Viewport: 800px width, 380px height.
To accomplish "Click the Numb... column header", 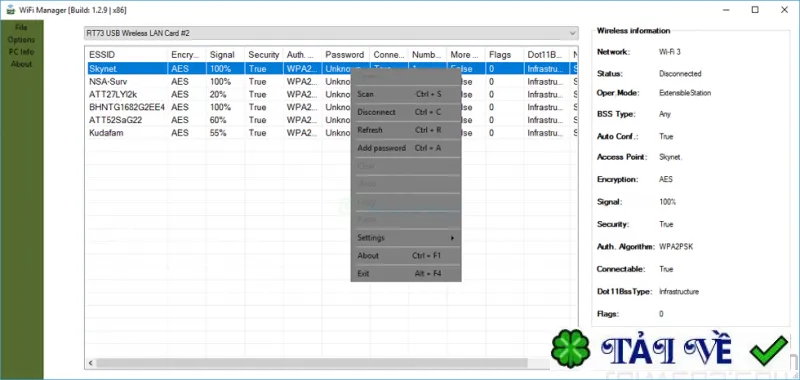I will click(428, 55).
